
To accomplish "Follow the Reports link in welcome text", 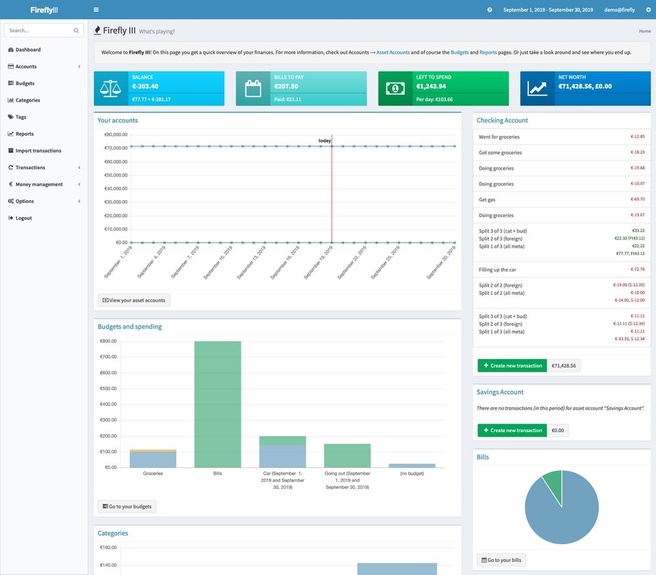I will click(488, 52).
